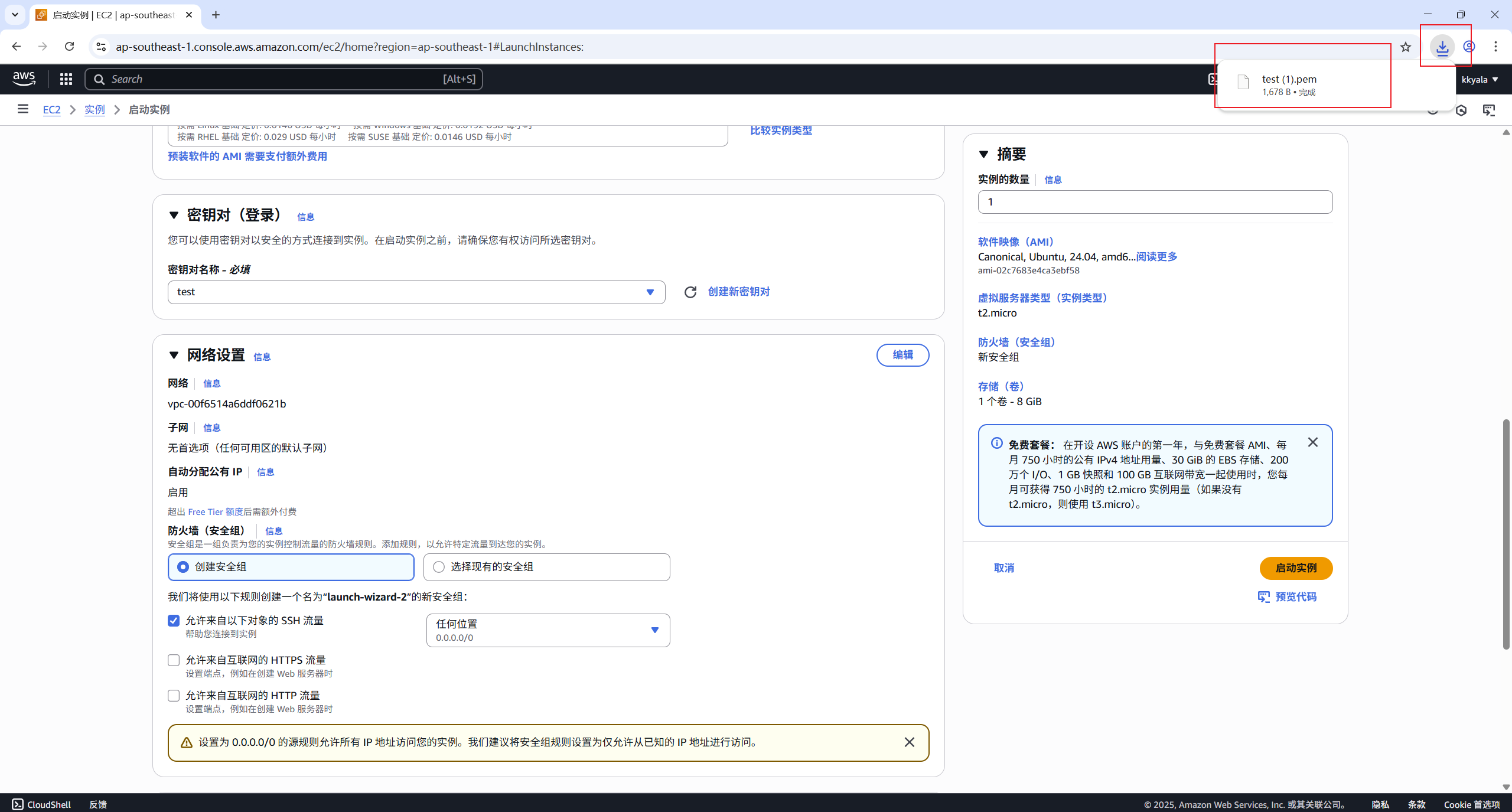This screenshot has height=812, width=1512.
Task: Click 阅读更多 AMI link
Action: [1157, 257]
